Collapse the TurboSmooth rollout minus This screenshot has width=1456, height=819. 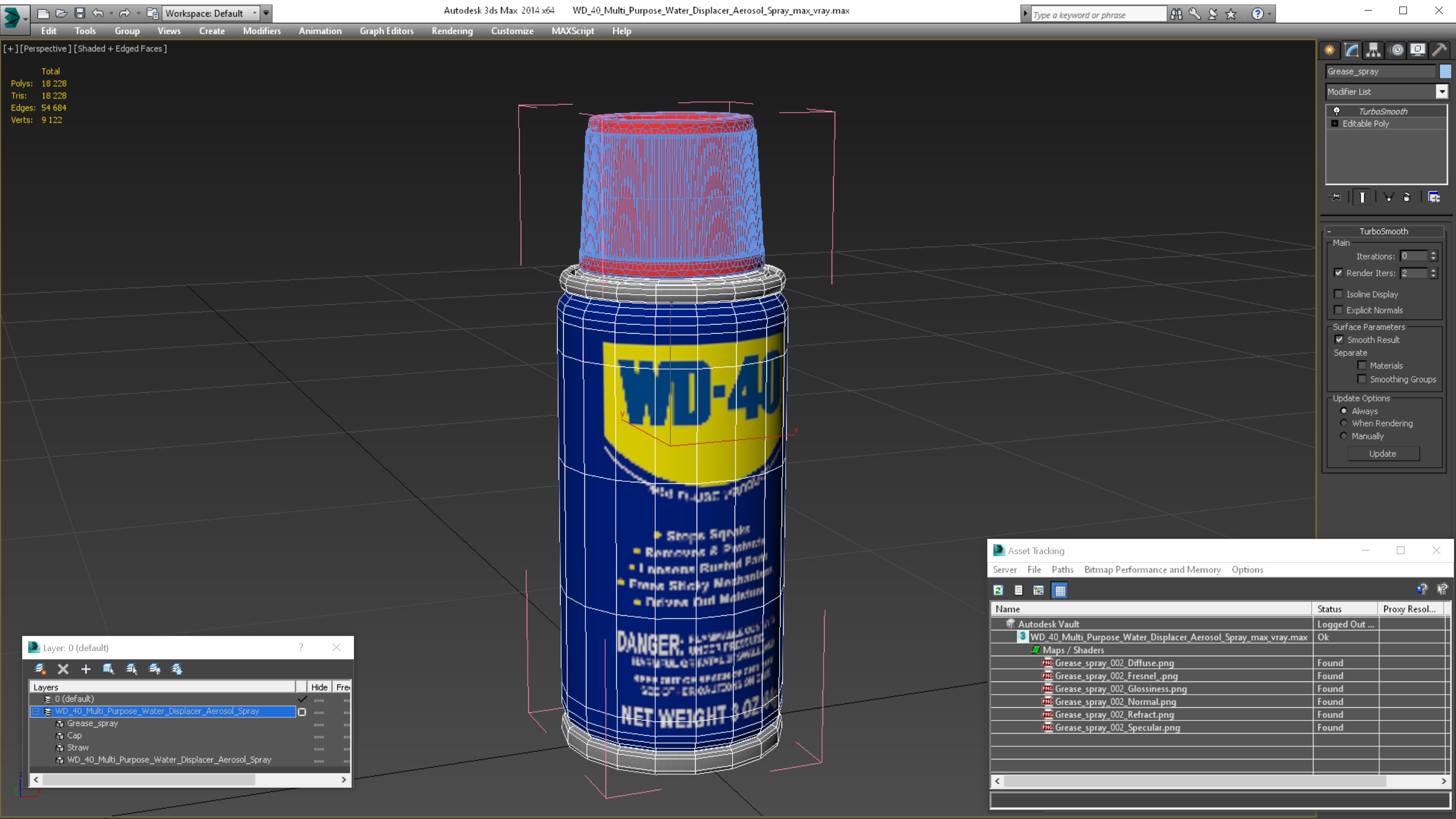tap(1330, 231)
